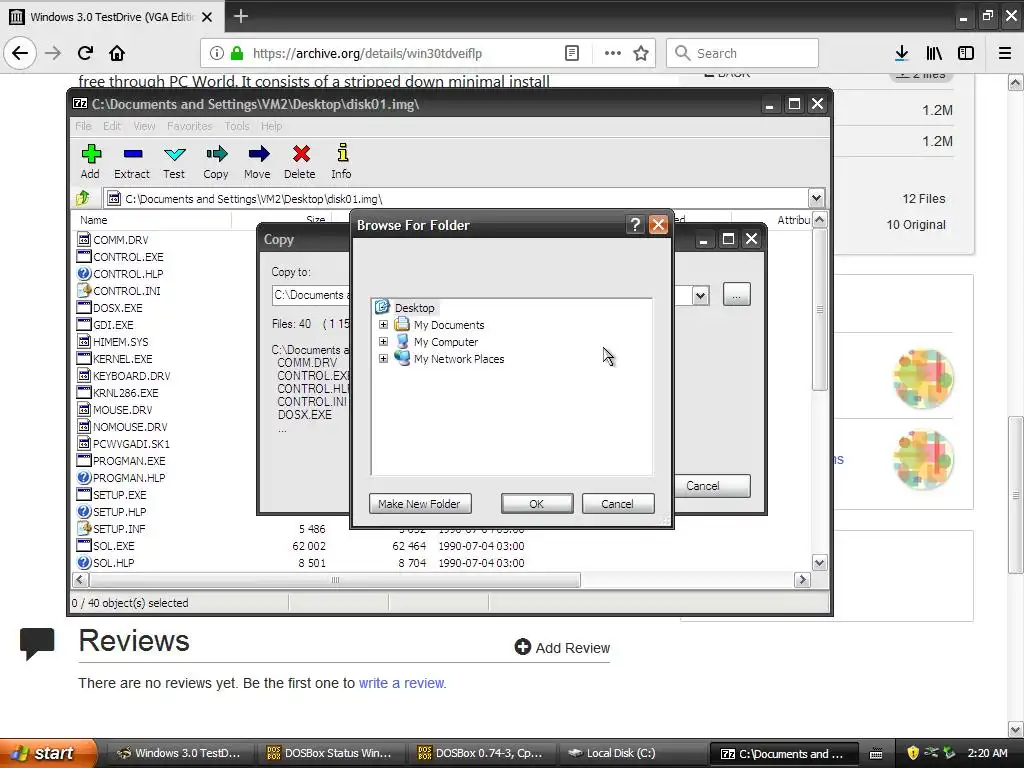This screenshot has height=768, width=1024.
Task: Open the Firefox hamburger menu
Action: [x=1005, y=53]
